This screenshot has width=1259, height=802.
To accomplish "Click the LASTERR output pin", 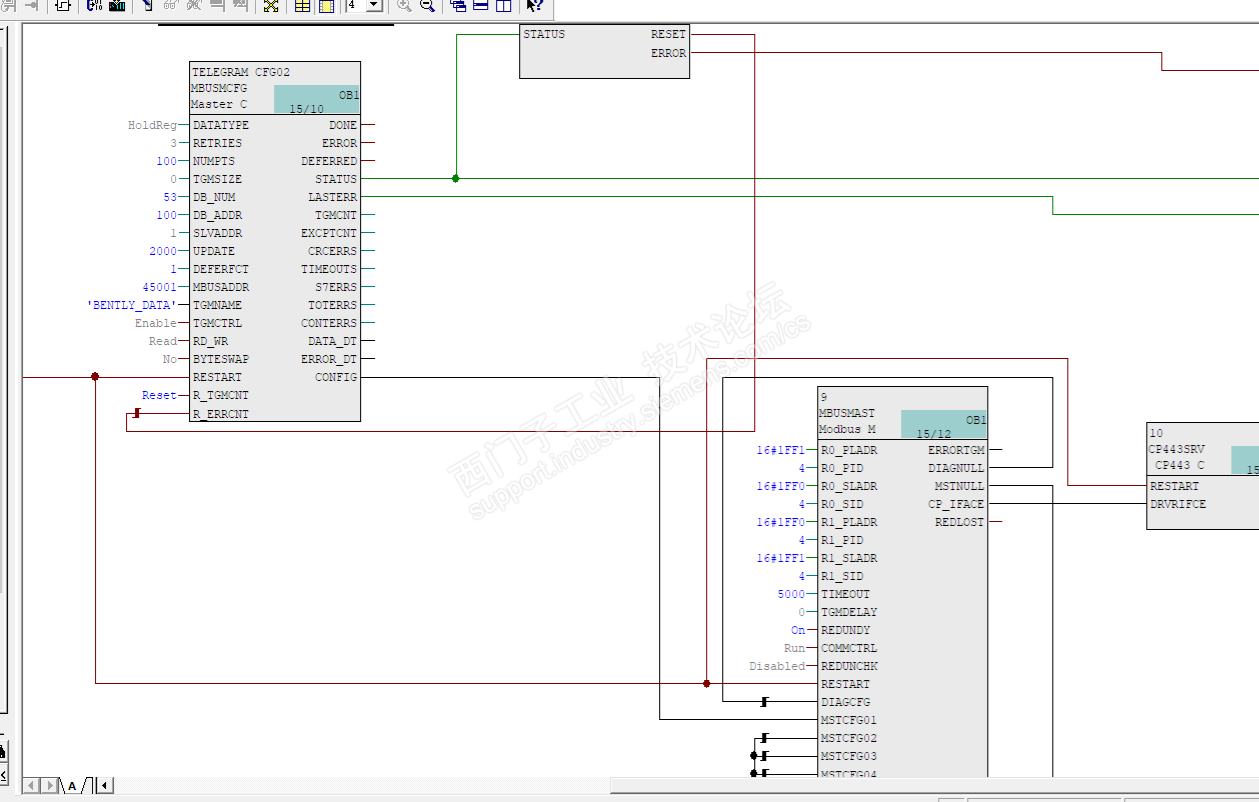I will click(332, 197).
